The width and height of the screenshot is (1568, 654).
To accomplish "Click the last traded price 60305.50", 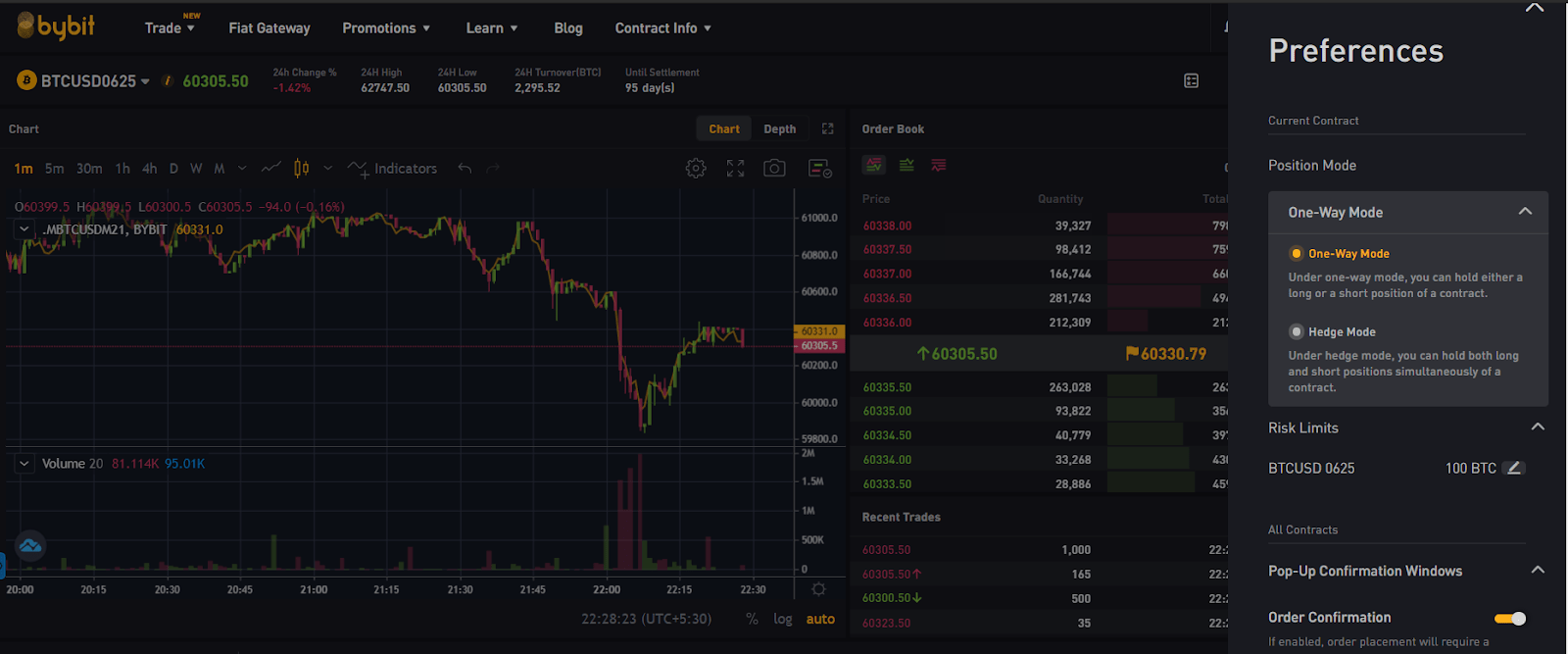I will pyautogui.click(x=957, y=354).
